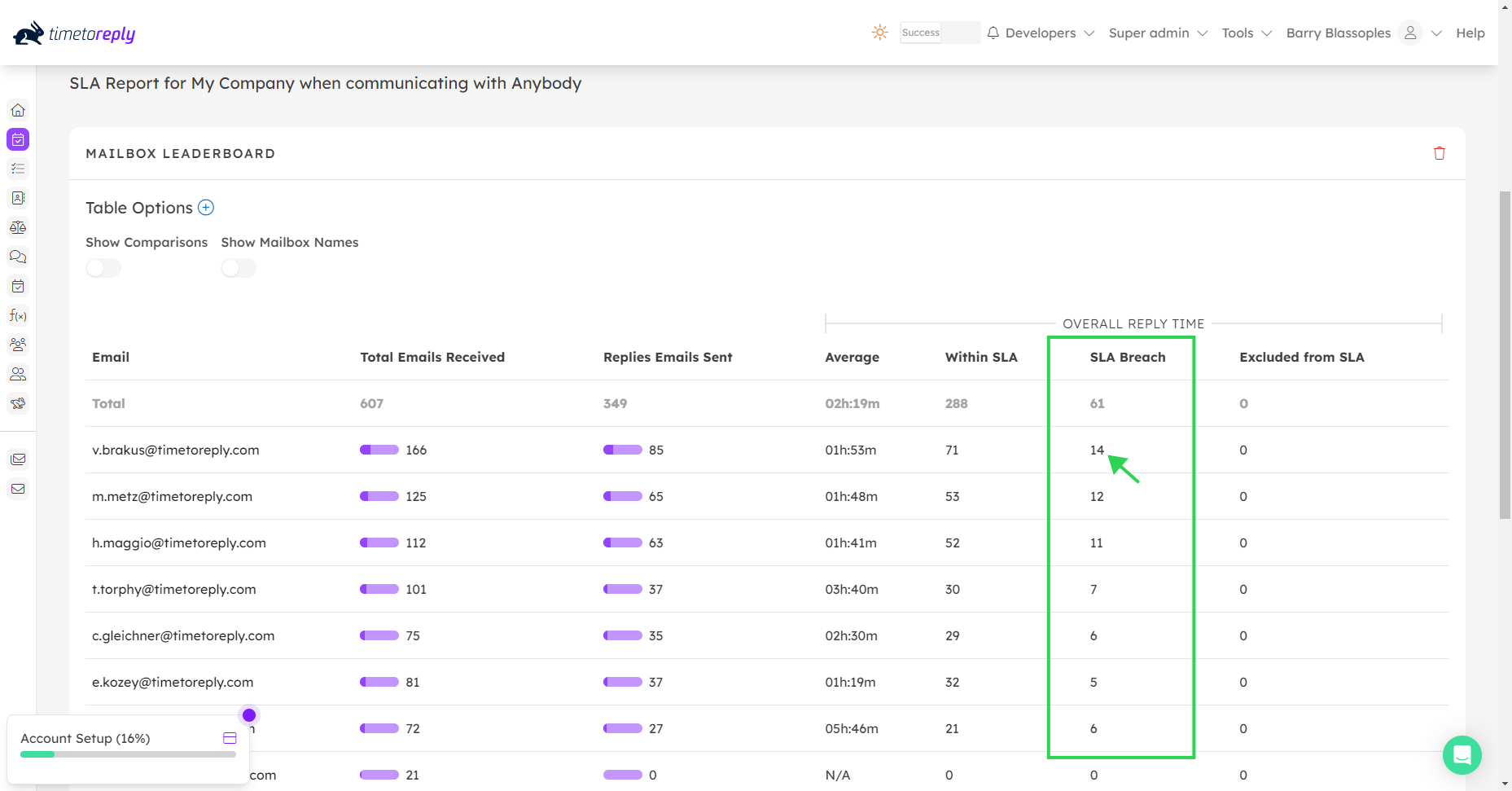1512x791 pixels.
Task: Open the unhighlighted calendar-check sidebar icon
Action: click(18, 286)
